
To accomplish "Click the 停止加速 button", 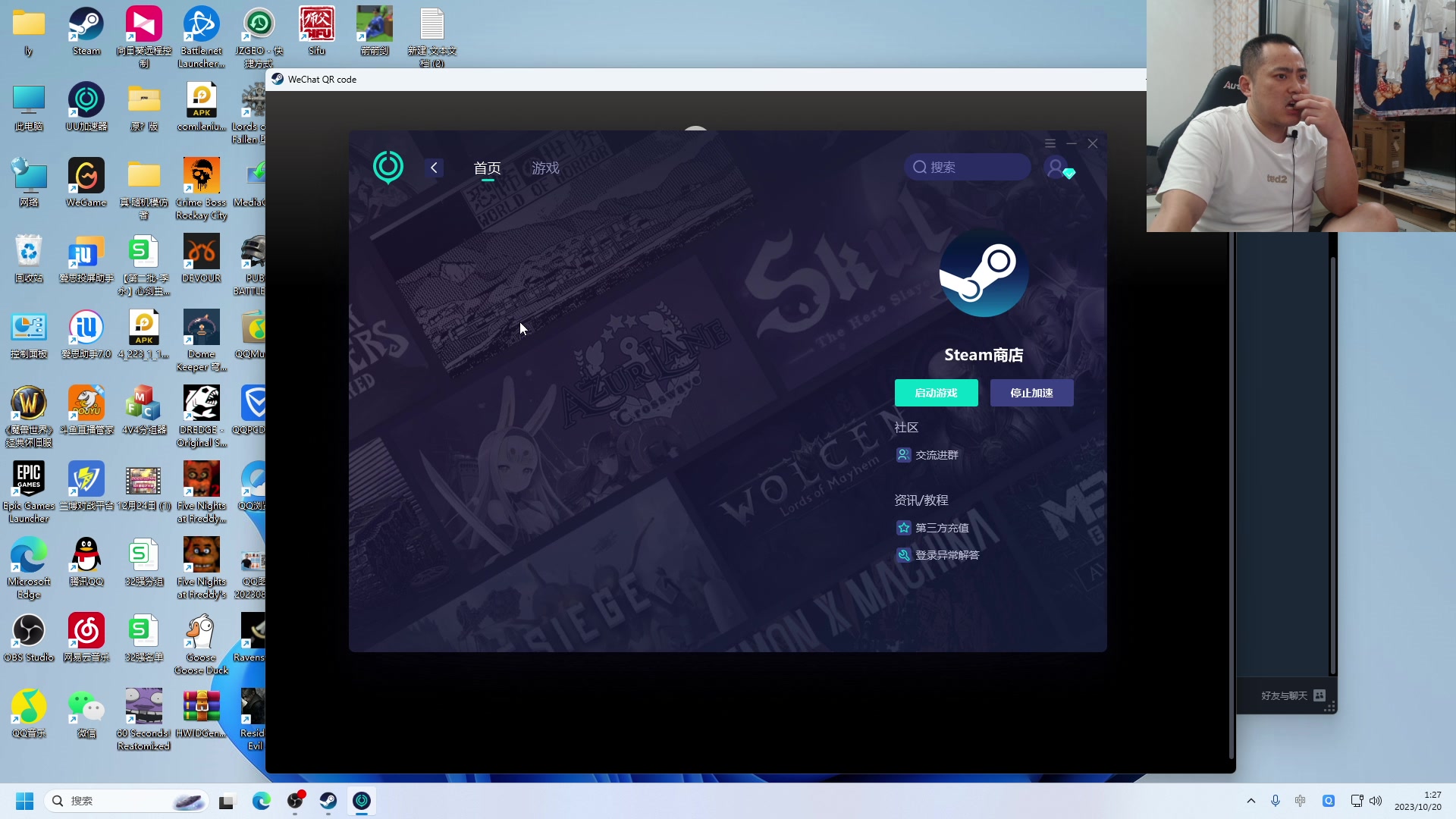I will click(x=1031, y=393).
